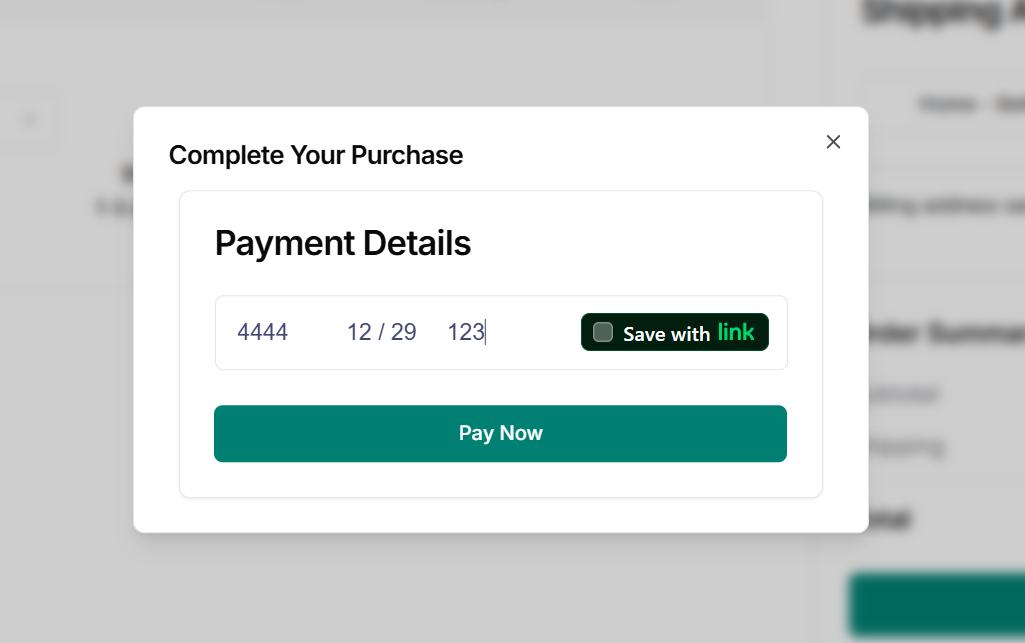The width and height of the screenshot is (1025, 643).
Task: Click the expiry date field 12 / 29
Action: [381, 332]
